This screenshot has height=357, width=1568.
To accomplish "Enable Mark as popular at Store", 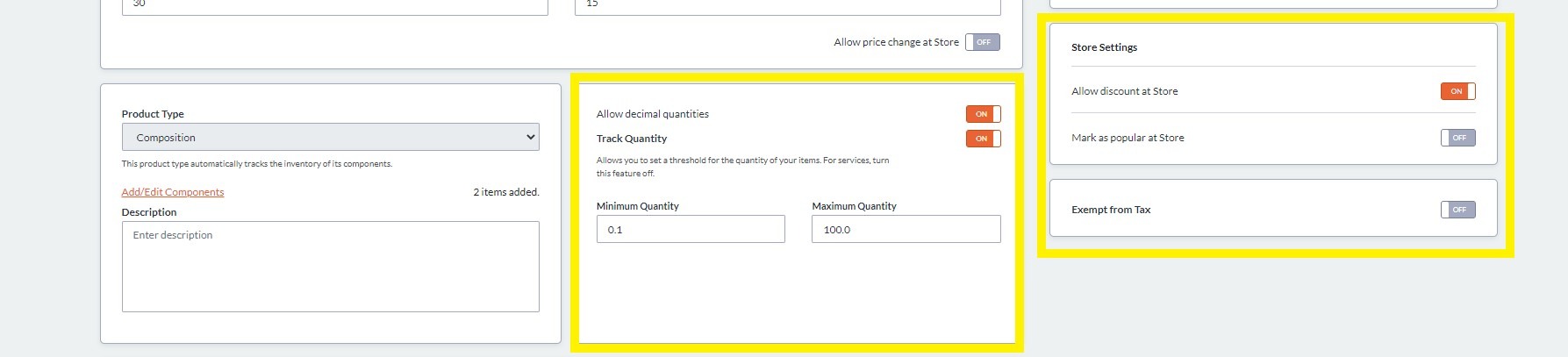I will [1457, 138].
